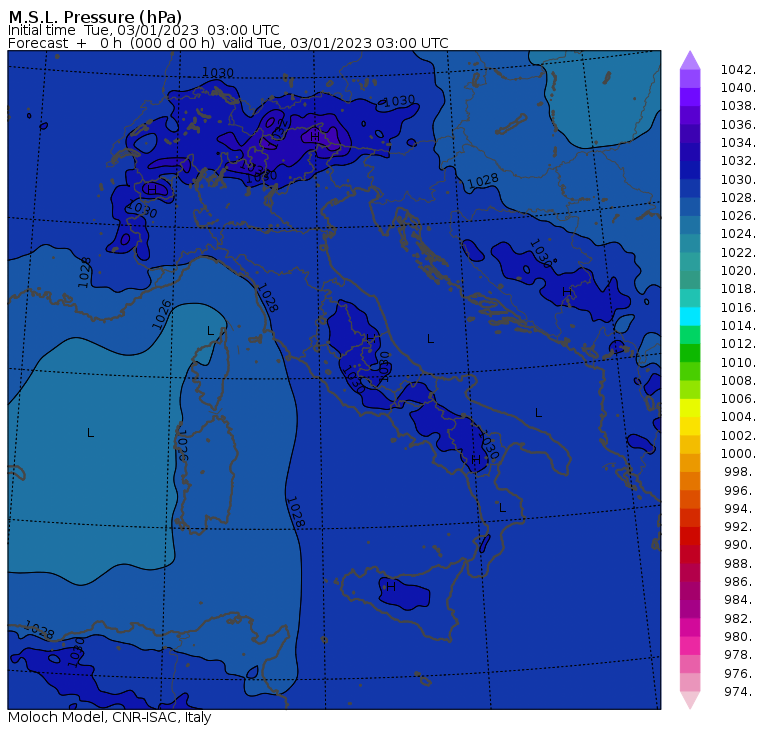Screen dimensions: 760x731
Task: Click the '976.' legend value
Action: (740, 673)
